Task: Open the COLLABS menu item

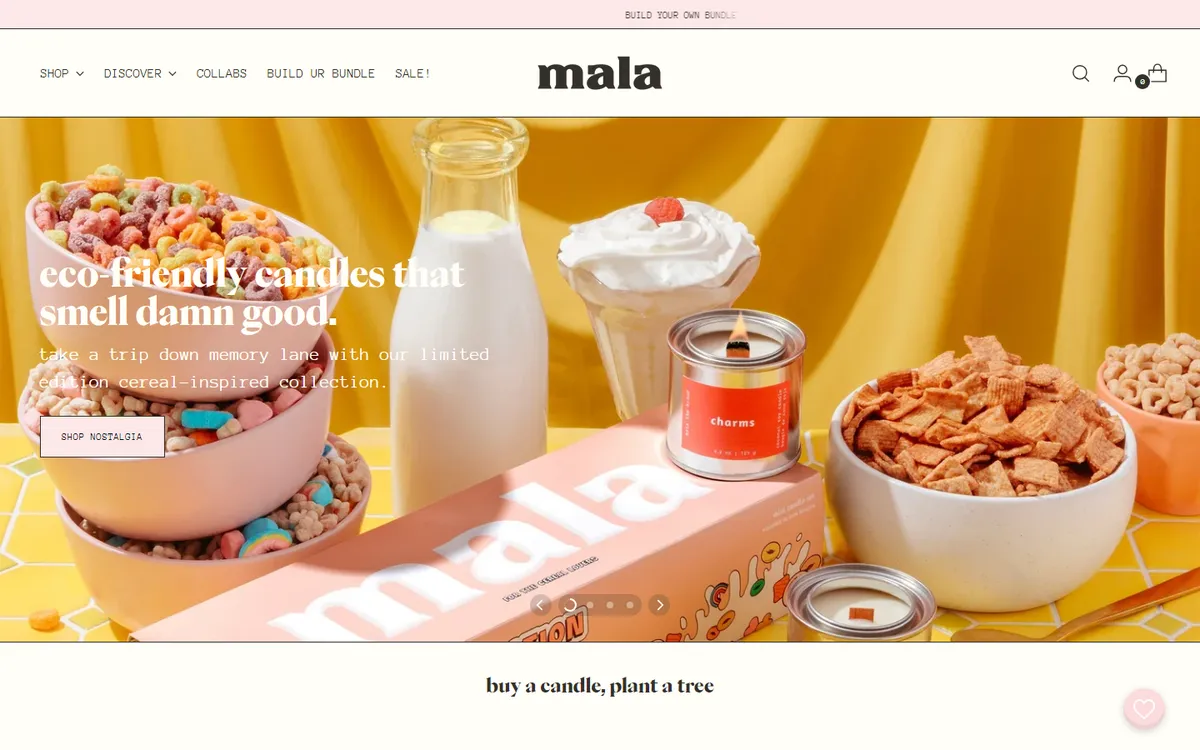Action: click(x=222, y=73)
